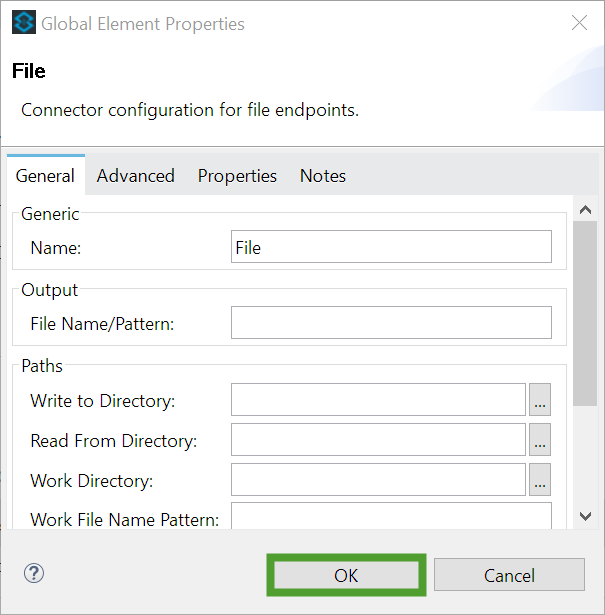Image resolution: width=605 pixels, height=615 pixels.
Task: Browse for Work Directory path
Action: (540, 480)
